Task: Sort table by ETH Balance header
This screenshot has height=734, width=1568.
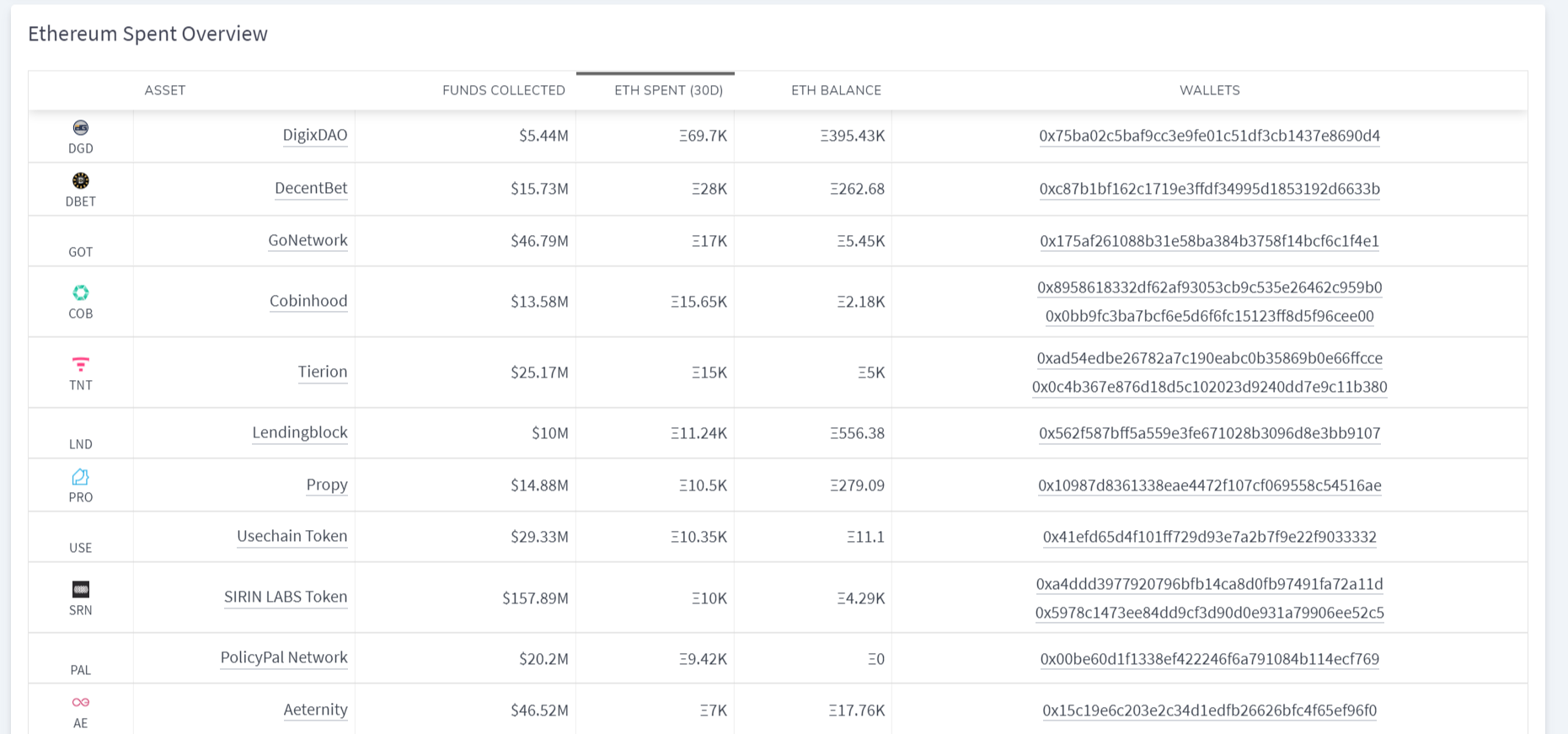Action: (x=836, y=90)
